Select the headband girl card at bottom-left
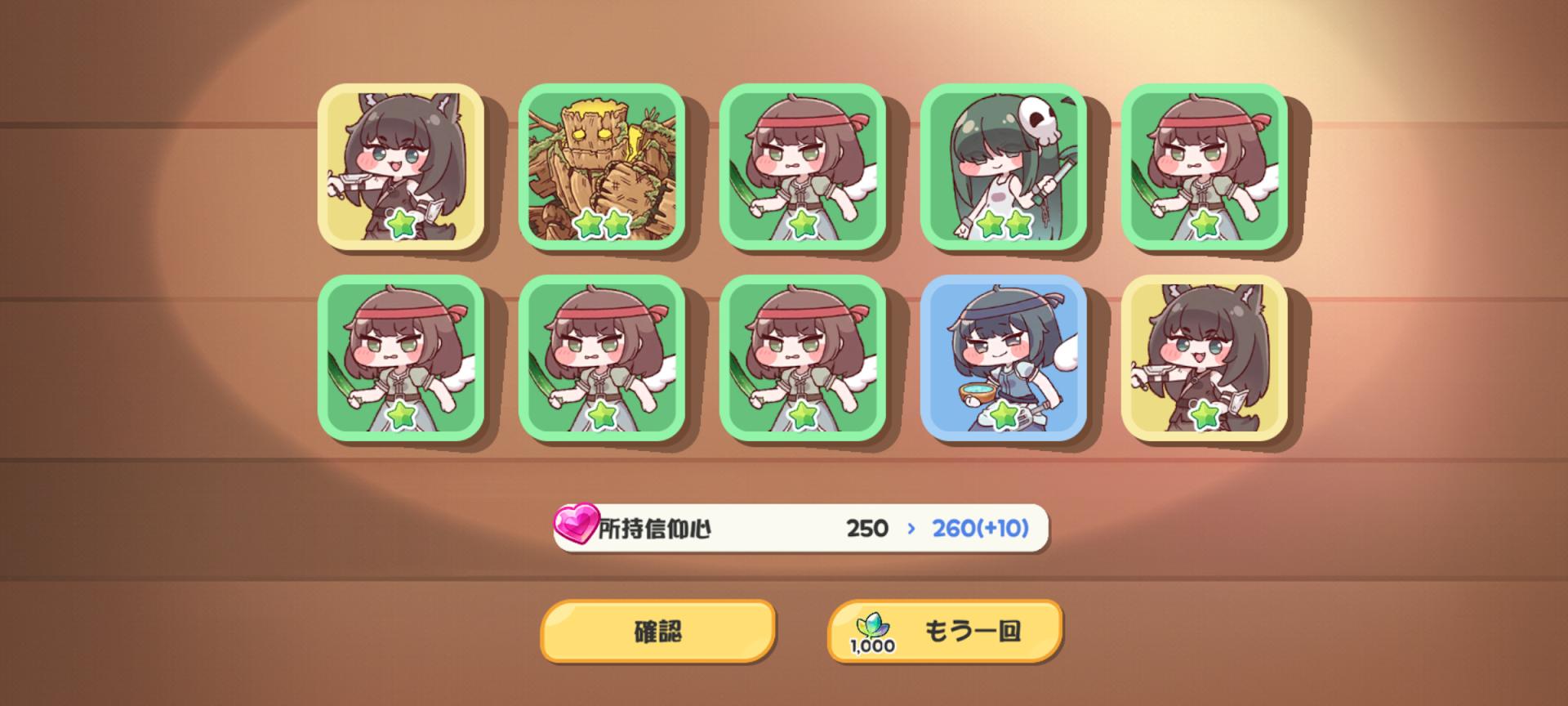The height and width of the screenshot is (706, 1568). [x=401, y=358]
